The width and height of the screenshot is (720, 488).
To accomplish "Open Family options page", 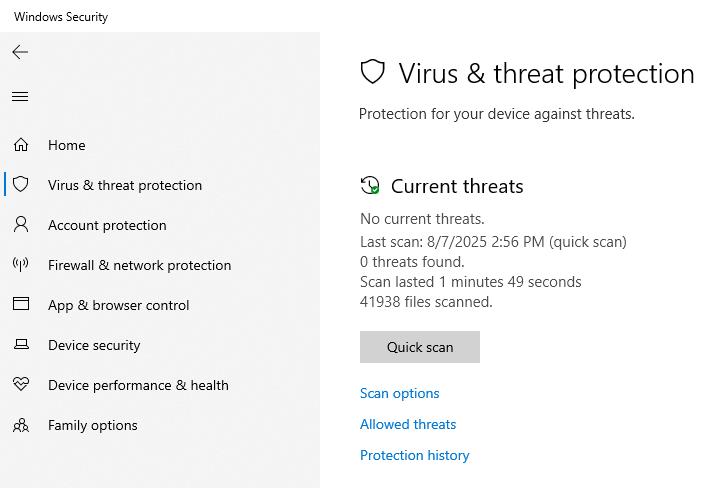I will 93,425.
